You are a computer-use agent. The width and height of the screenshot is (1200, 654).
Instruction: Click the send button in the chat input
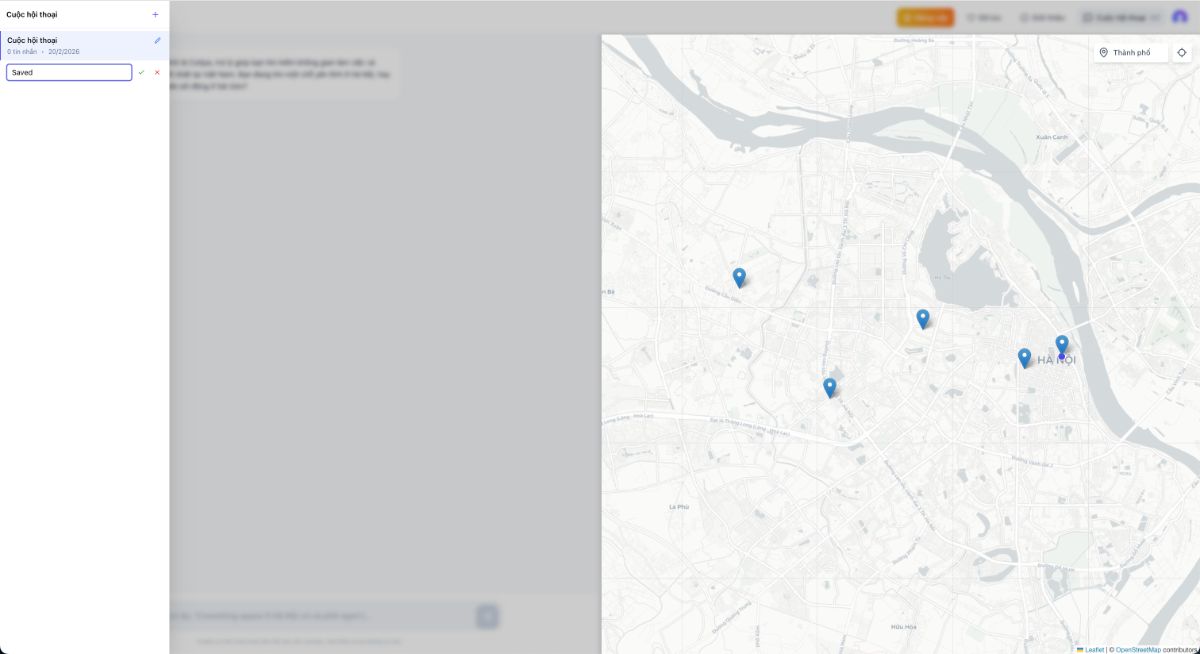[487, 616]
